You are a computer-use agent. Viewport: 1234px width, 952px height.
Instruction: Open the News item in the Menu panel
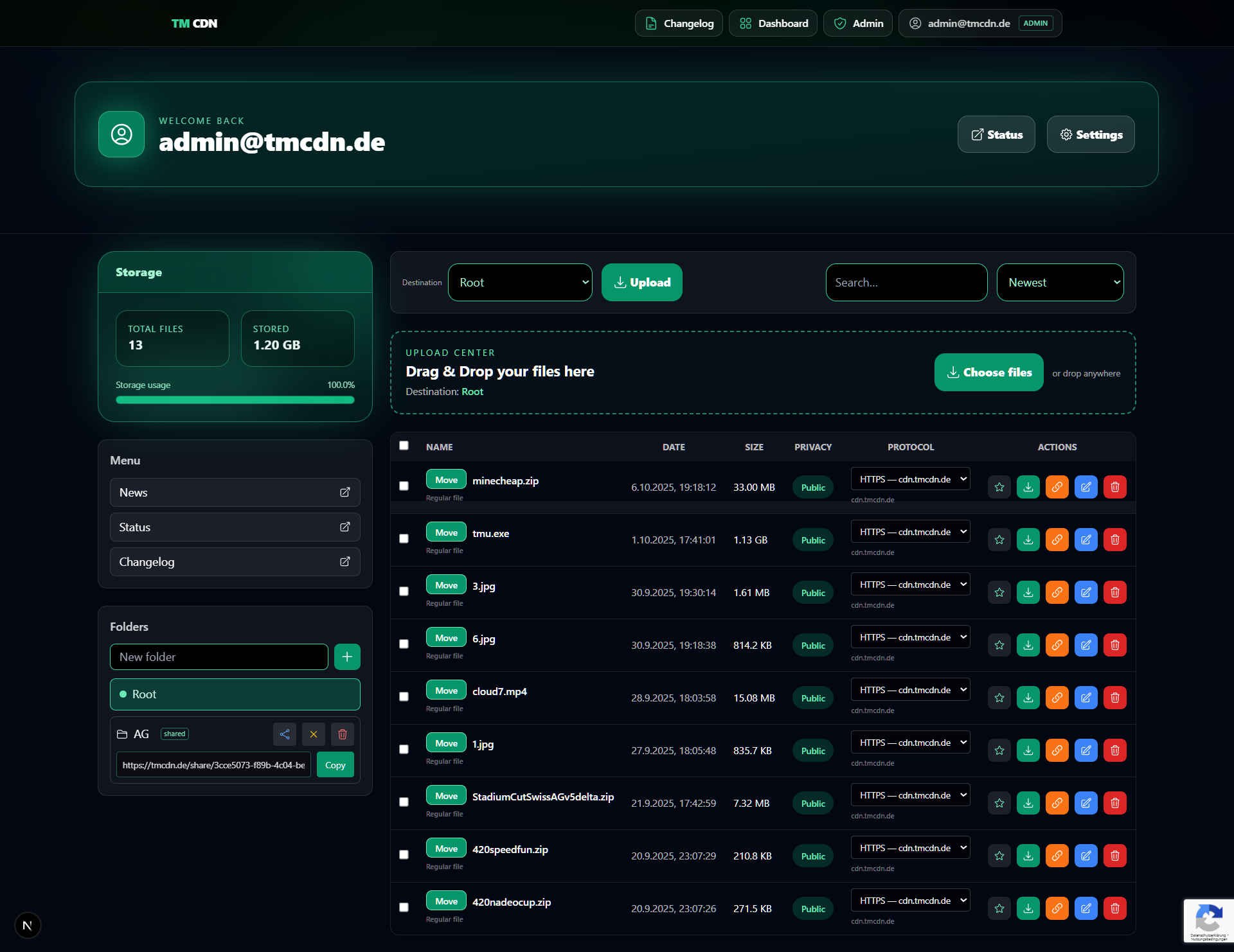coord(235,493)
